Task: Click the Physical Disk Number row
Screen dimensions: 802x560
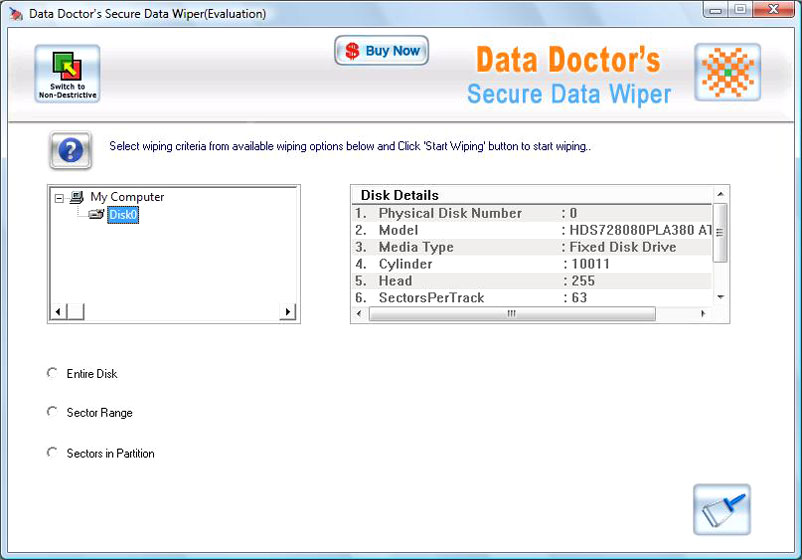Action: [x=532, y=213]
